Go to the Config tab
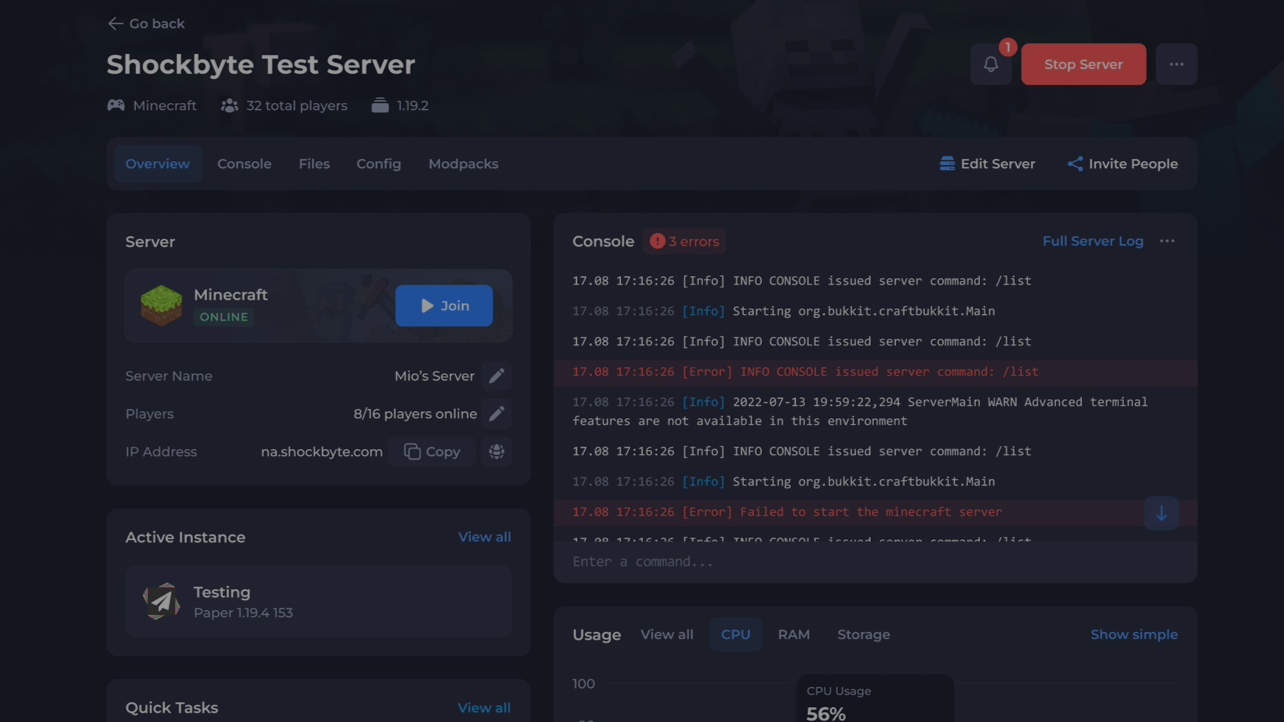 pyautogui.click(x=379, y=164)
